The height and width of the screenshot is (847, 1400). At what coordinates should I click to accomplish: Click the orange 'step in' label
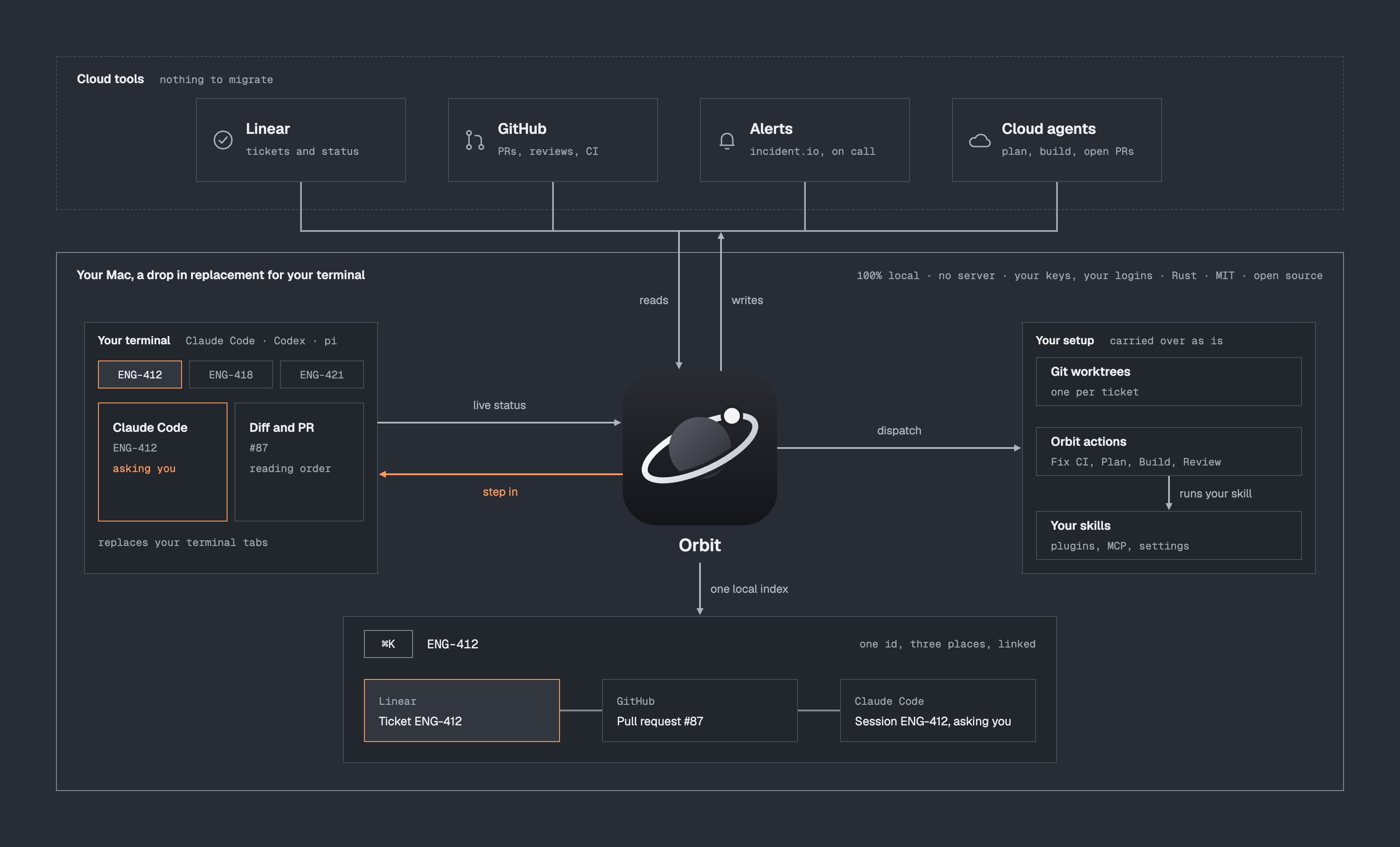(500, 491)
